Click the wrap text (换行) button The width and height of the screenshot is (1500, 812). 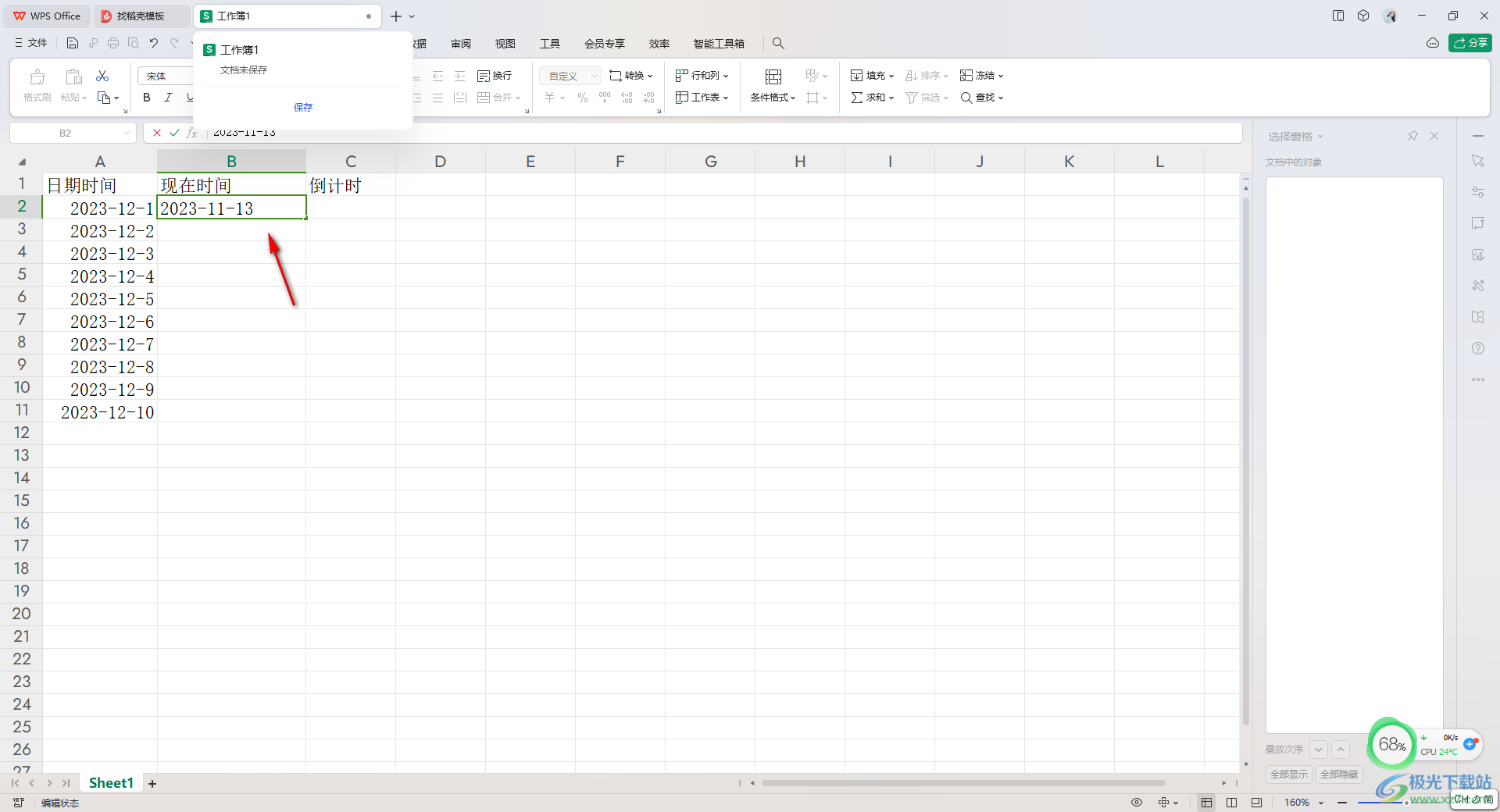point(495,76)
